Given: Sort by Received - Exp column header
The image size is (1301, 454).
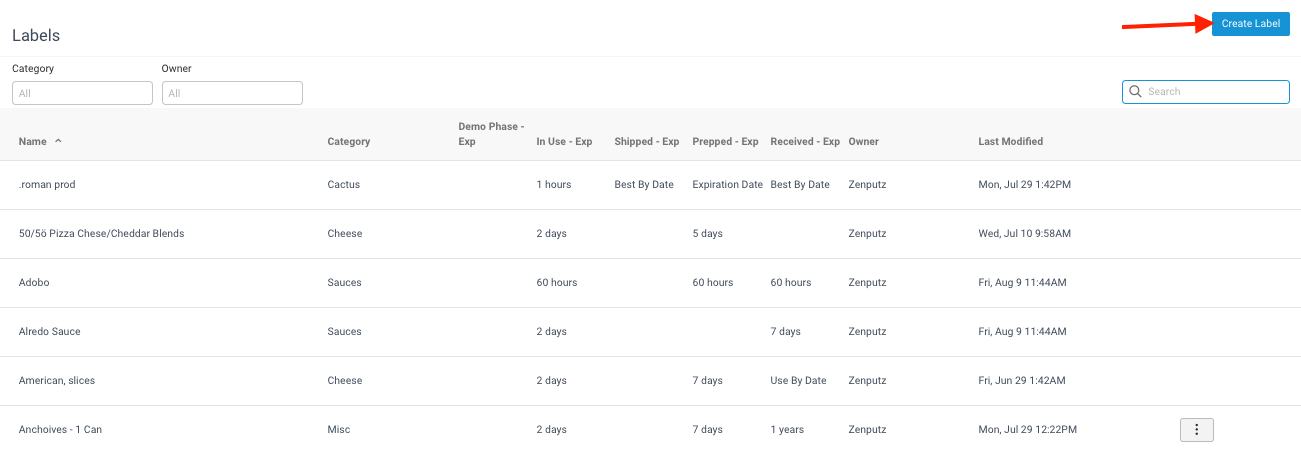Looking at the screenshot, I should click(805, 142).
